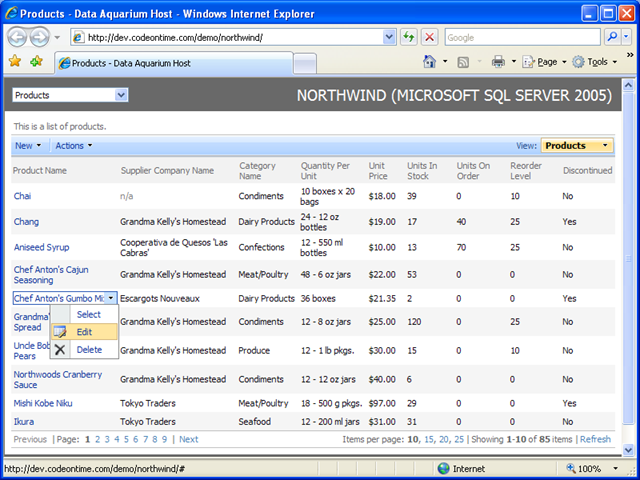Open the zoom level dropdown arrow
640x480 pixels.
[x=615, y=469]
